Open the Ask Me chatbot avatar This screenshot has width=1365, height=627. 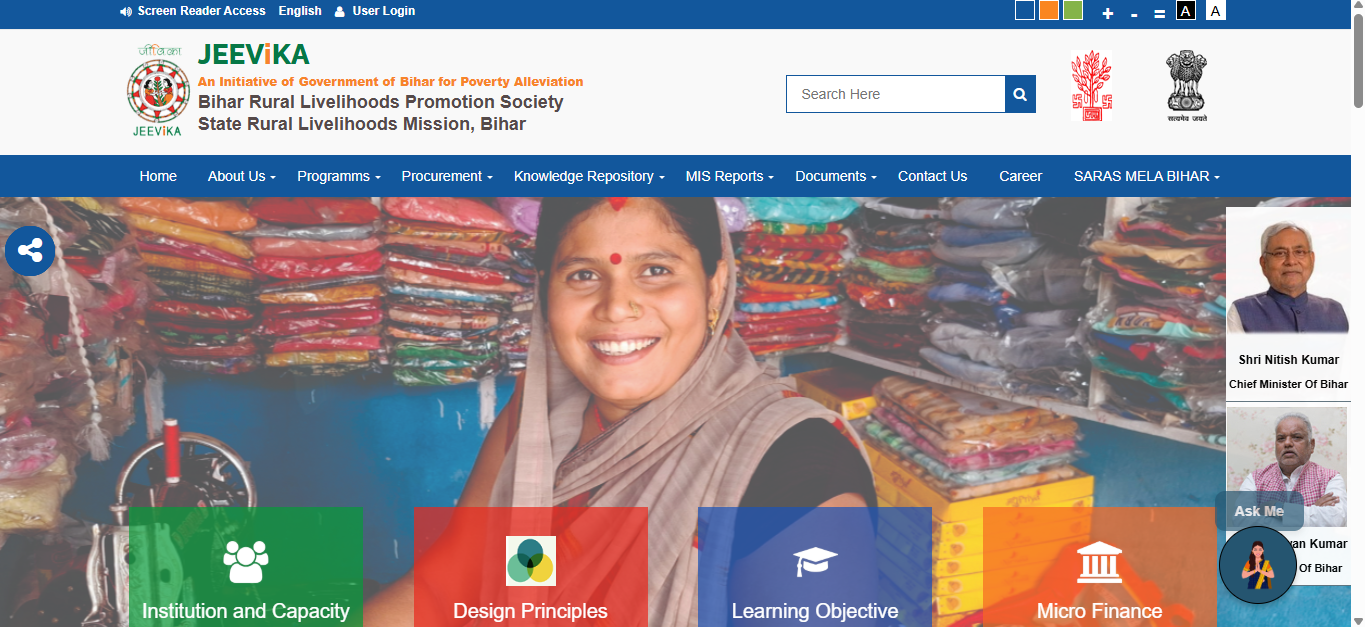click(x=1258, y=565)
